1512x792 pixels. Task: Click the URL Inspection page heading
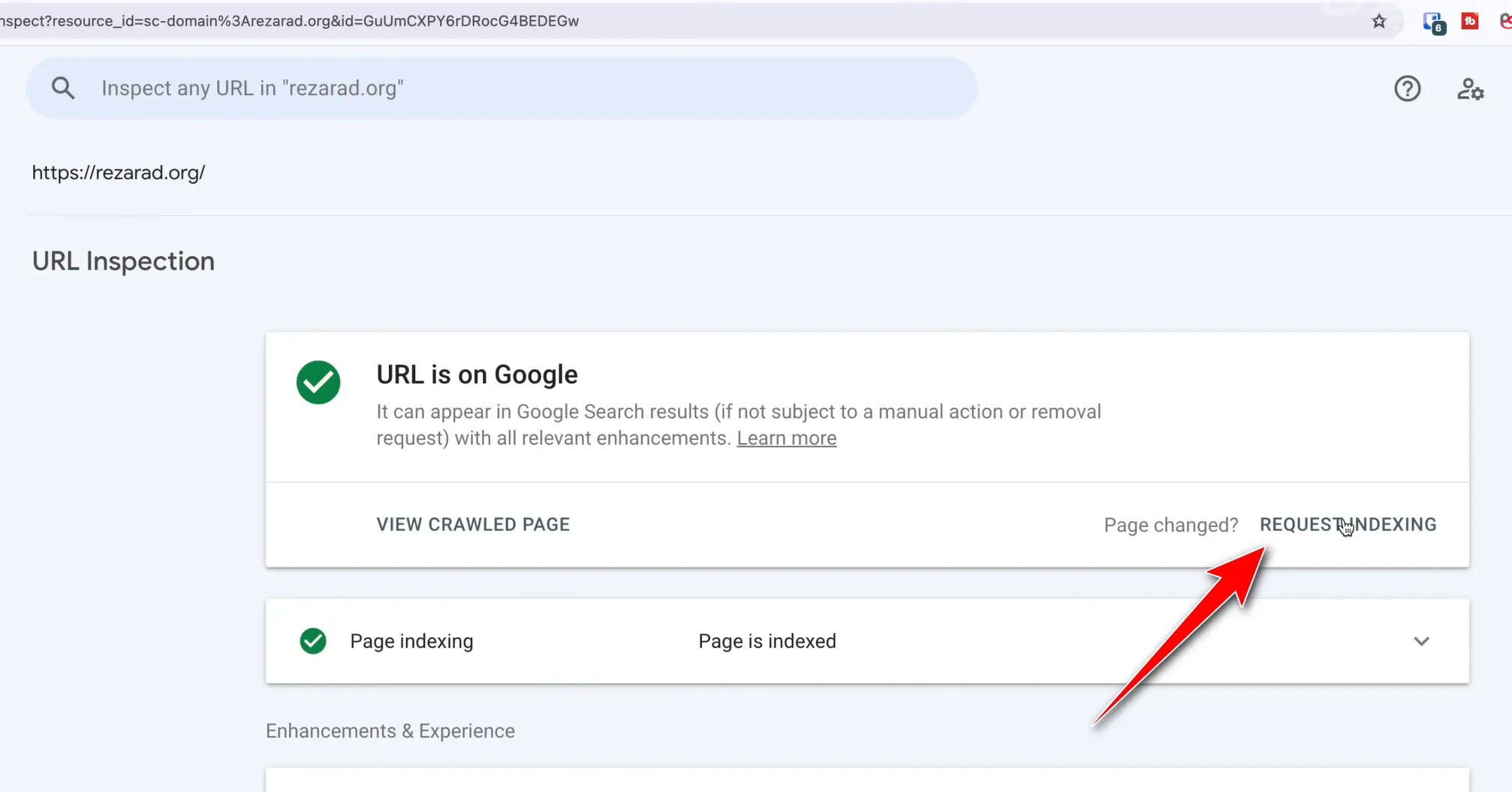[123, 261]
